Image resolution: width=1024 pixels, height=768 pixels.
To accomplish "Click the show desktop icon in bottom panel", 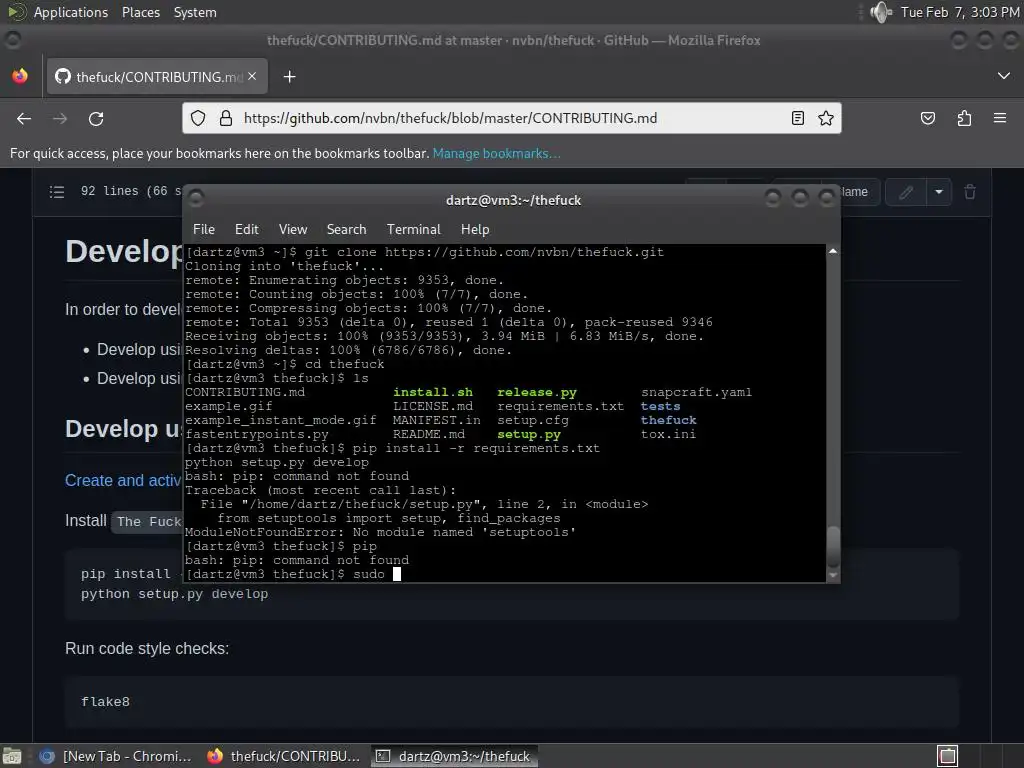I will click(12, 756).
